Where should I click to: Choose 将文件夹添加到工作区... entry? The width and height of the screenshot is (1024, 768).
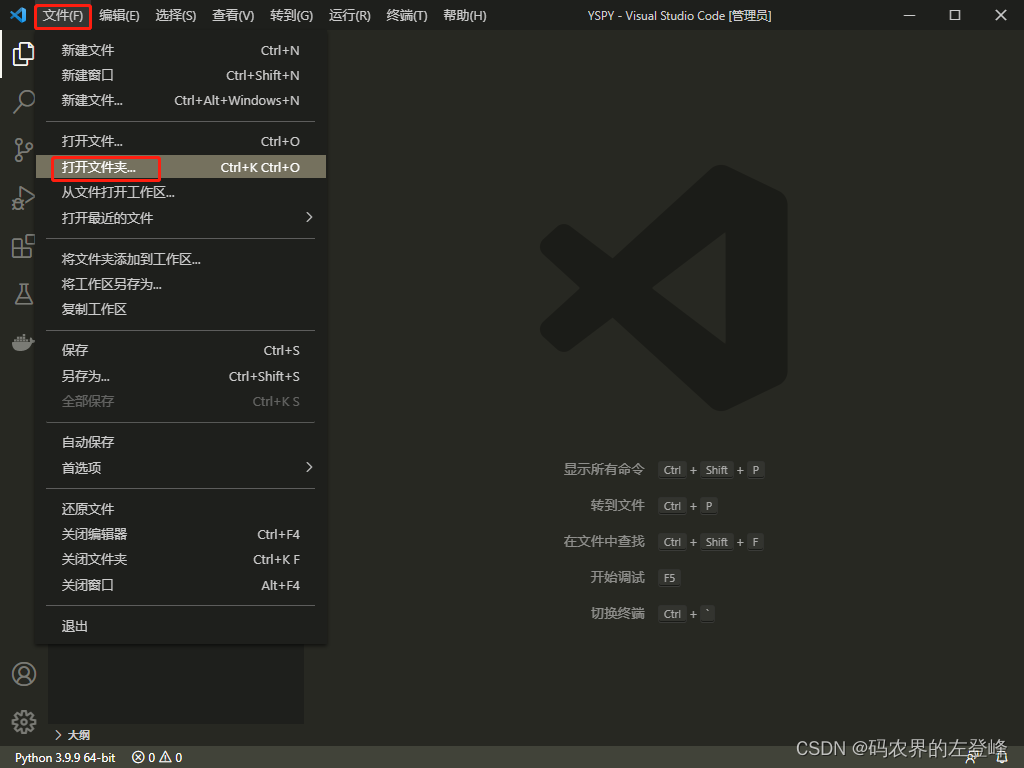181,259
